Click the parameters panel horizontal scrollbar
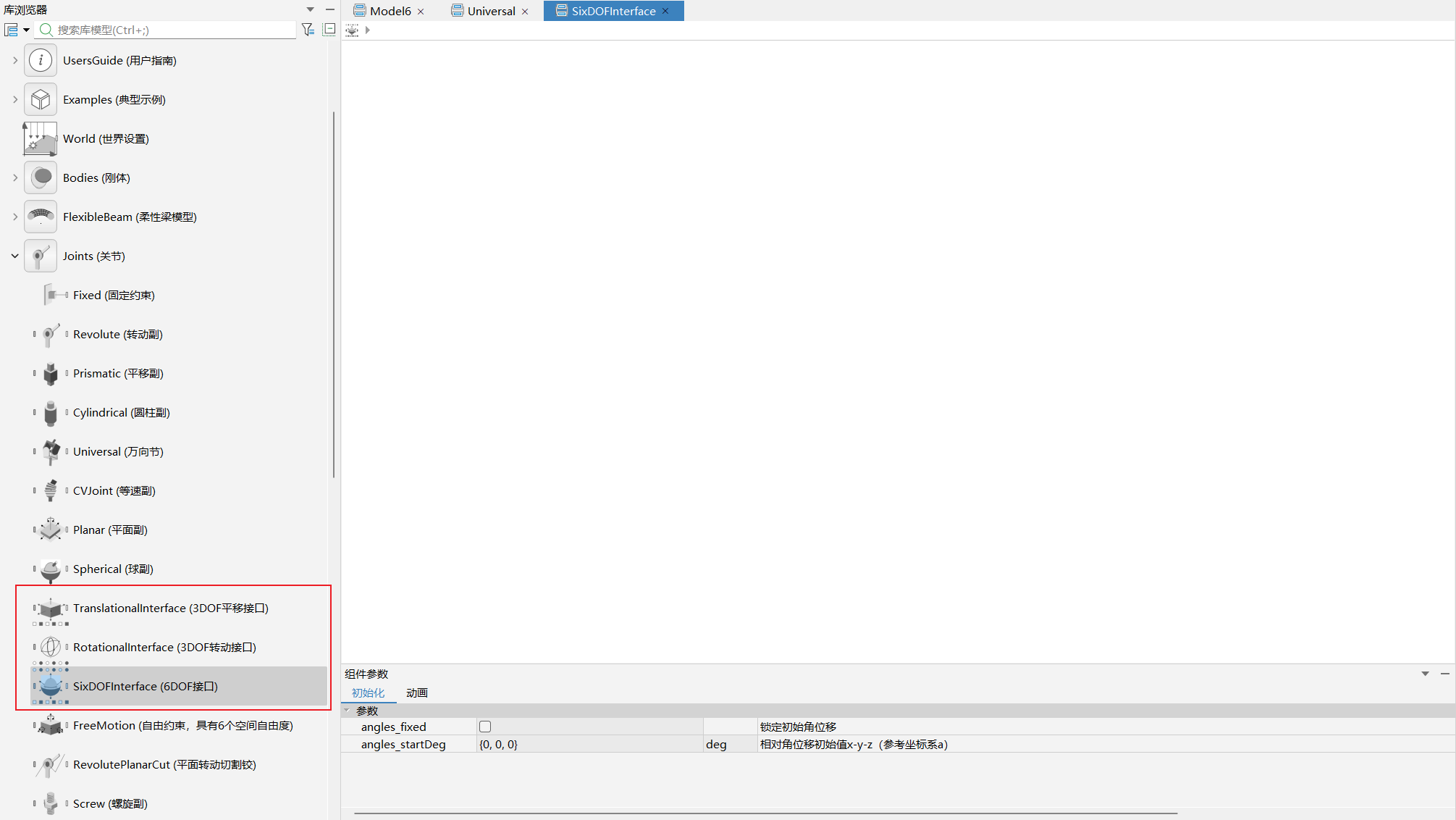Viewport: 1456px width, 820px height. (x=765, y=813)
